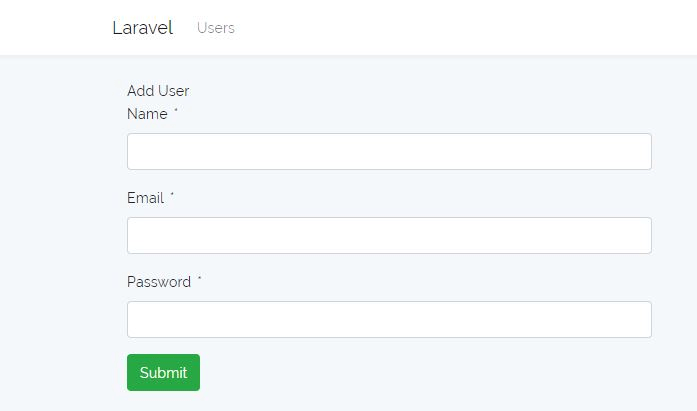Open the Laravel brand link
697x411 pixels.
(x=142, y=28)
